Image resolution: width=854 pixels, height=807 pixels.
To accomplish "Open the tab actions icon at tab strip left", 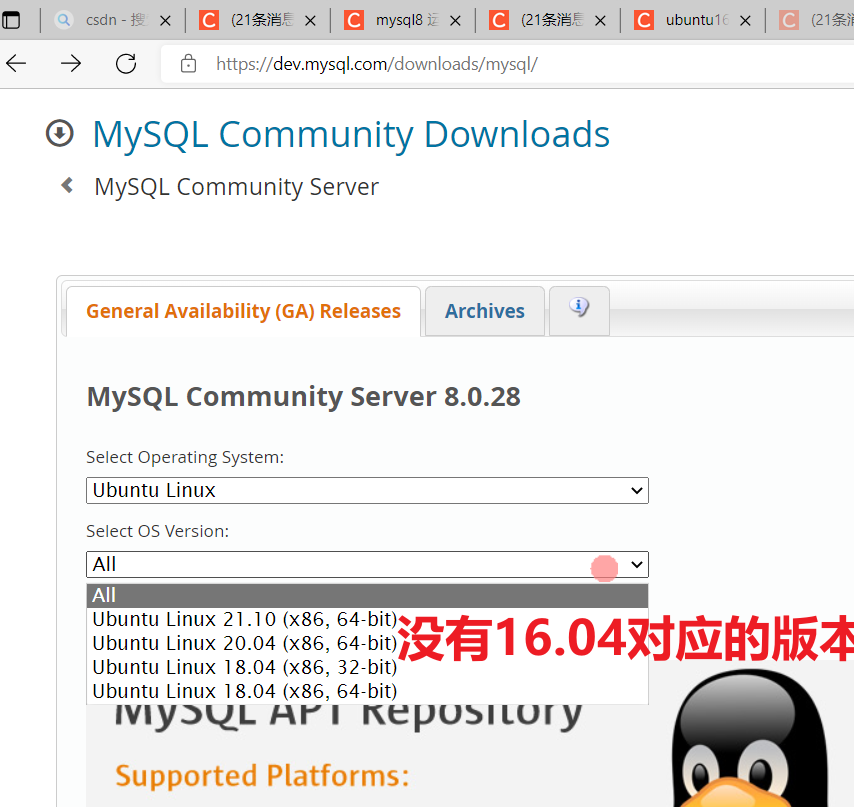I will click(x=13, y=18).
